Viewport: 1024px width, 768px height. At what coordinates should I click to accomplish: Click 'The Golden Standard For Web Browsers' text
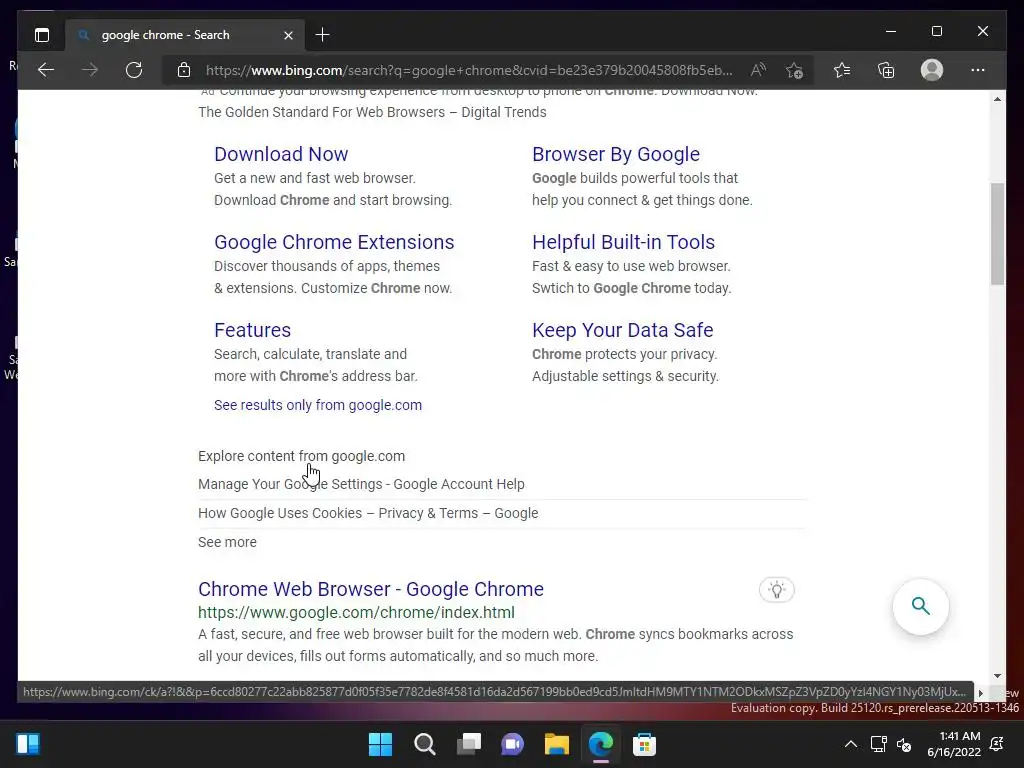point(321,112)
